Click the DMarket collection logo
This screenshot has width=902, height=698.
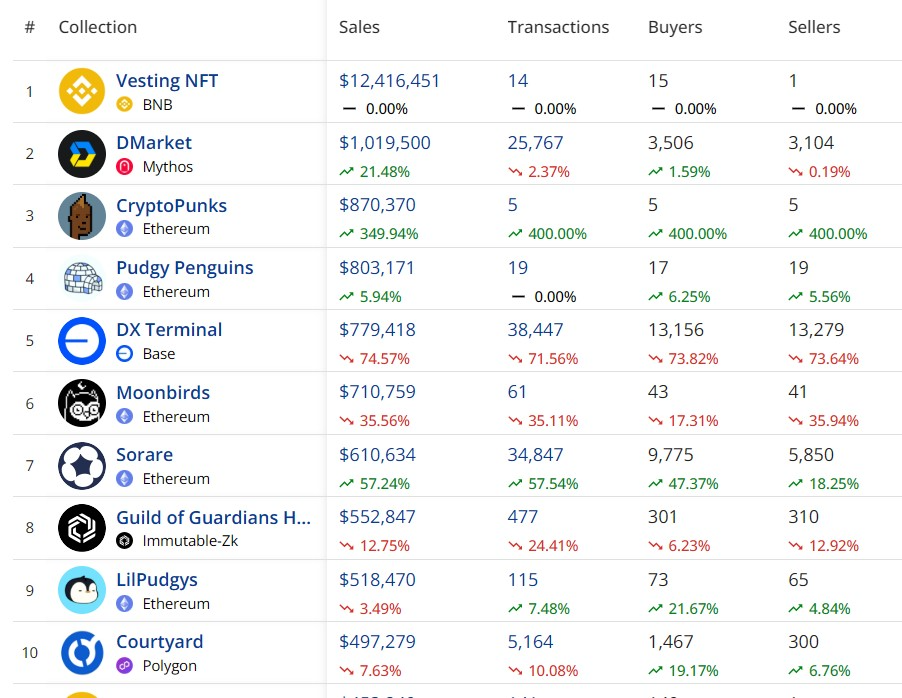pyautogui.click(x=81, y=153)
